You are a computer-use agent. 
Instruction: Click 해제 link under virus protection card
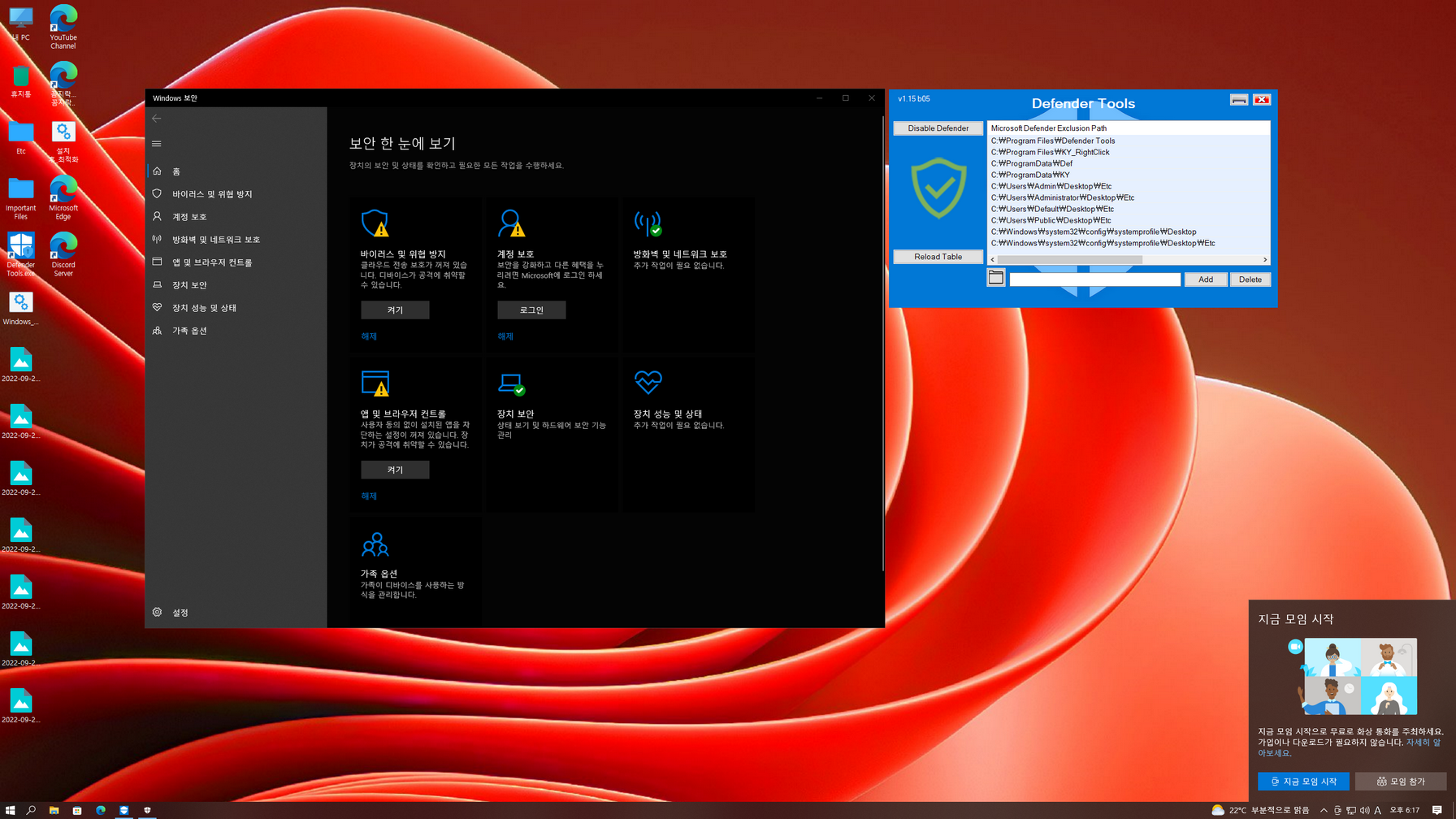point(369,336)
